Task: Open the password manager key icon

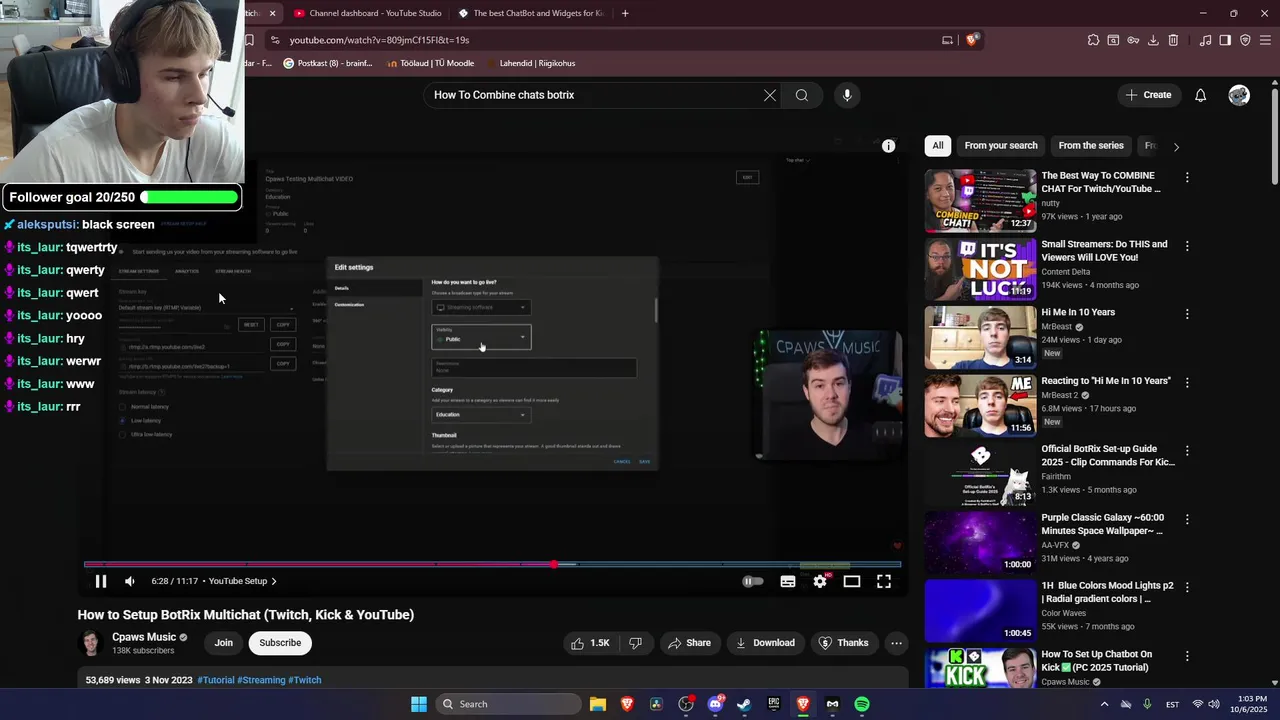Action: (x=1133, y=40)
